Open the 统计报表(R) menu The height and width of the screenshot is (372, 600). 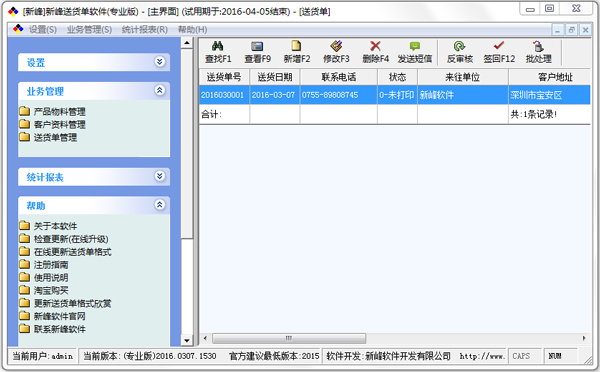click(145, 29)
